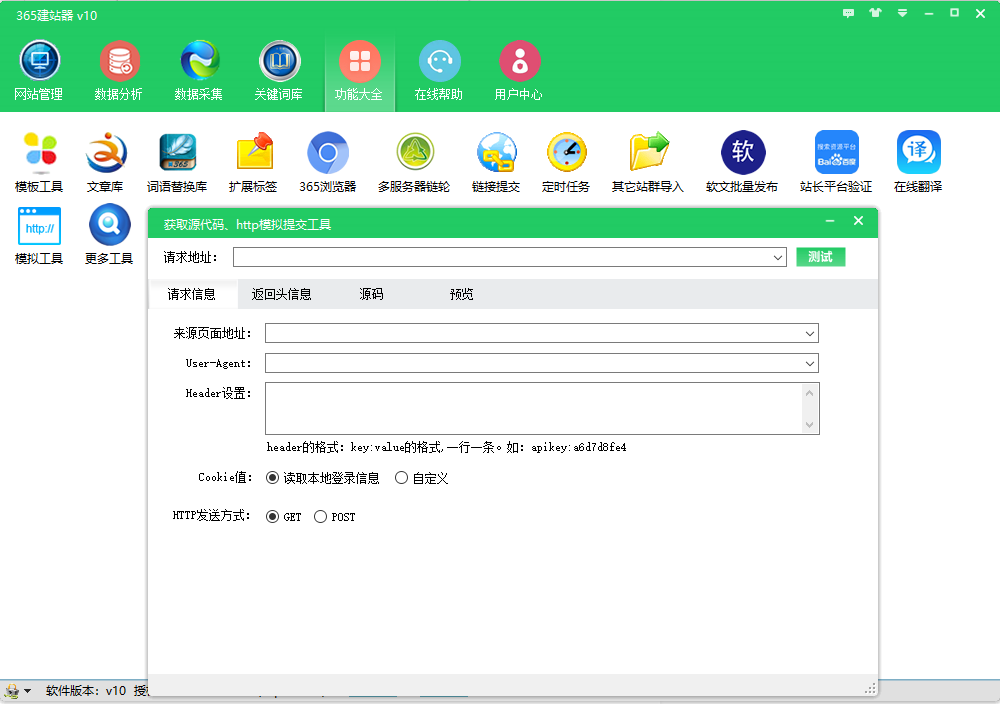Open 在线翻译 tool
This screenshot has width=1000, height=704.
tap(918, 162)
